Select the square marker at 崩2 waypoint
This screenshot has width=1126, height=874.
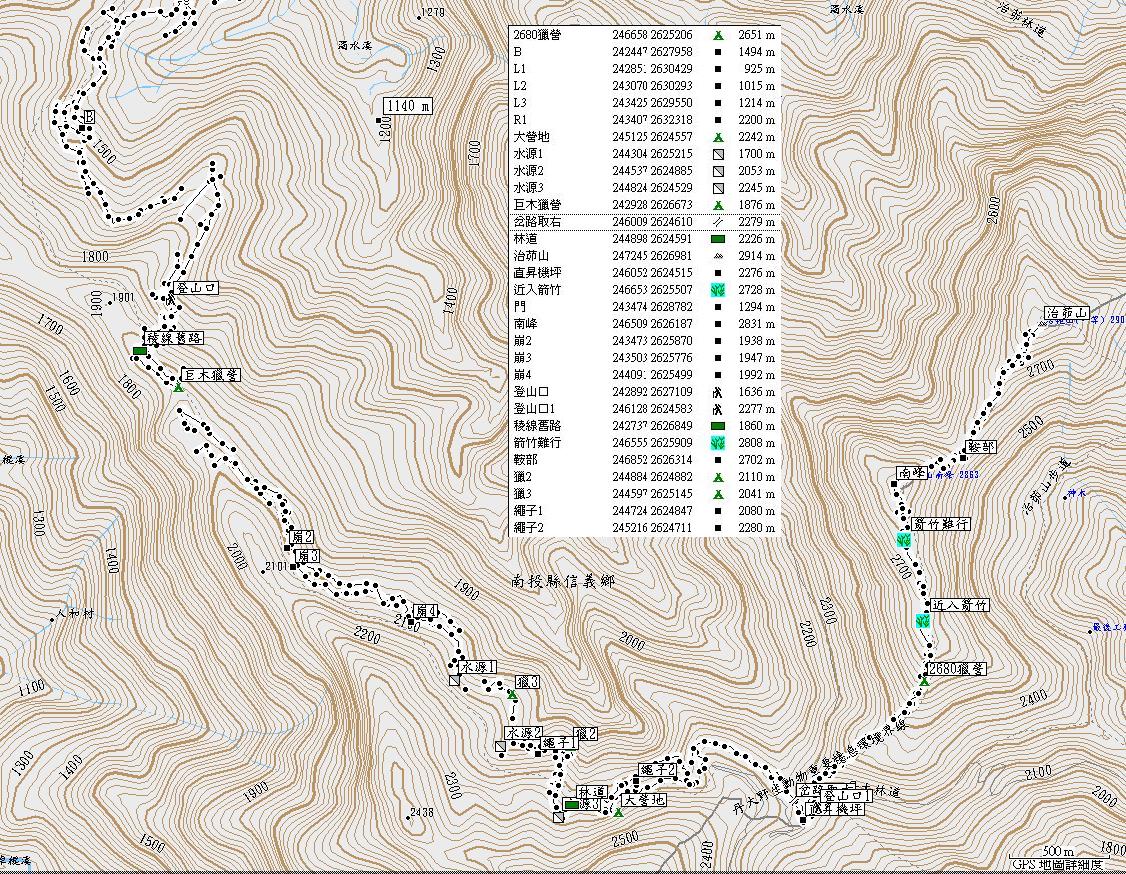coord(287,548)
